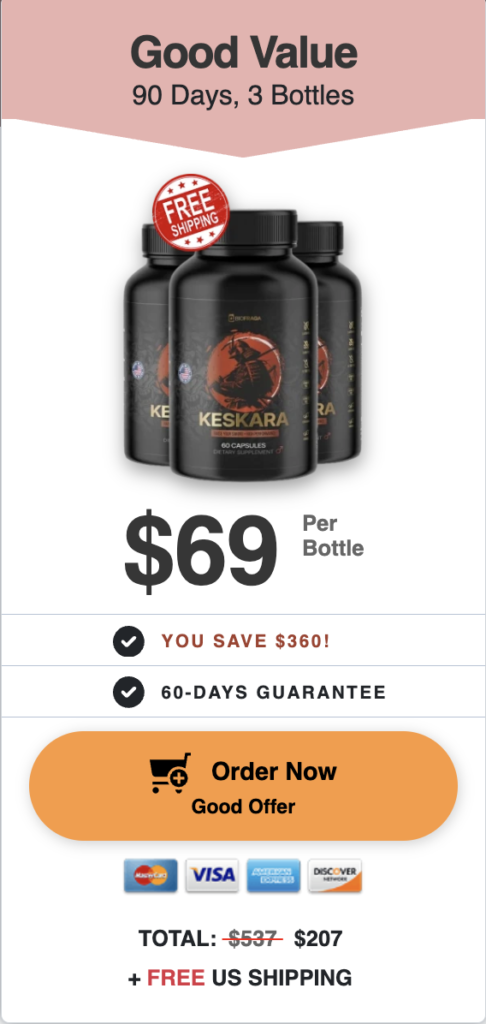This screenshot has width=486, height=1024.
Task: Click the right Keskara bottle
Action: pos(338,342)
